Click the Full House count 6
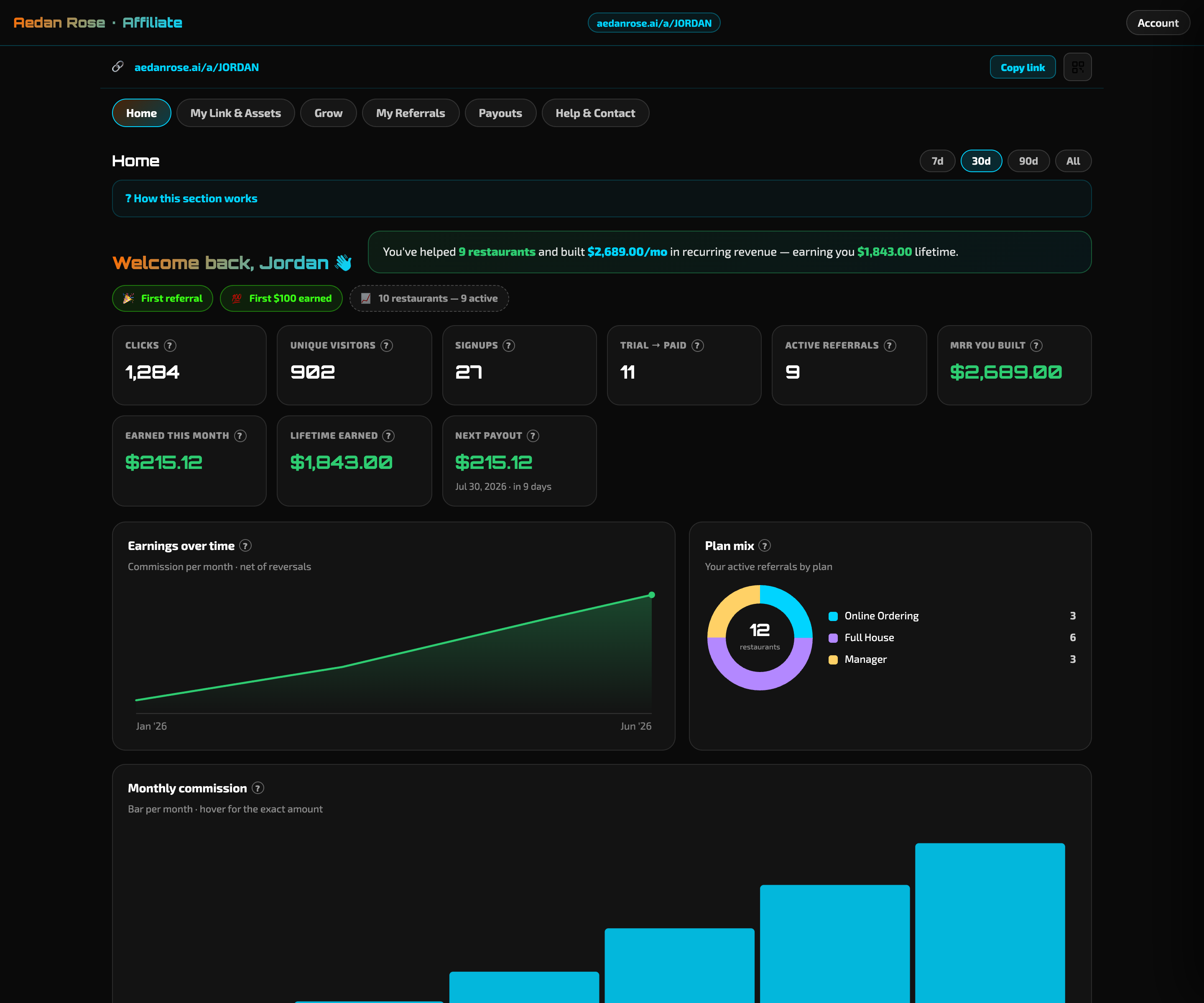Viewport: 1204px width, 1003px height. point(1073,638)
